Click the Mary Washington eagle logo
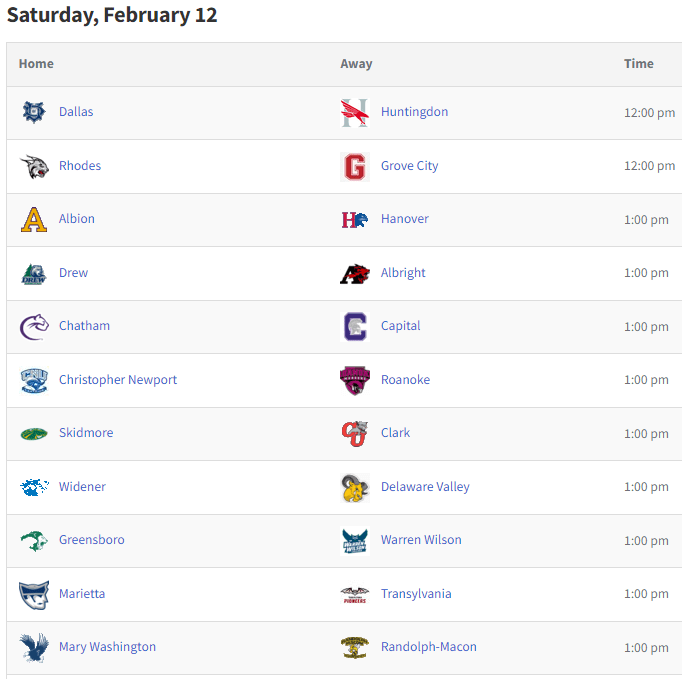The image size is (682, 679). [34, 648]
